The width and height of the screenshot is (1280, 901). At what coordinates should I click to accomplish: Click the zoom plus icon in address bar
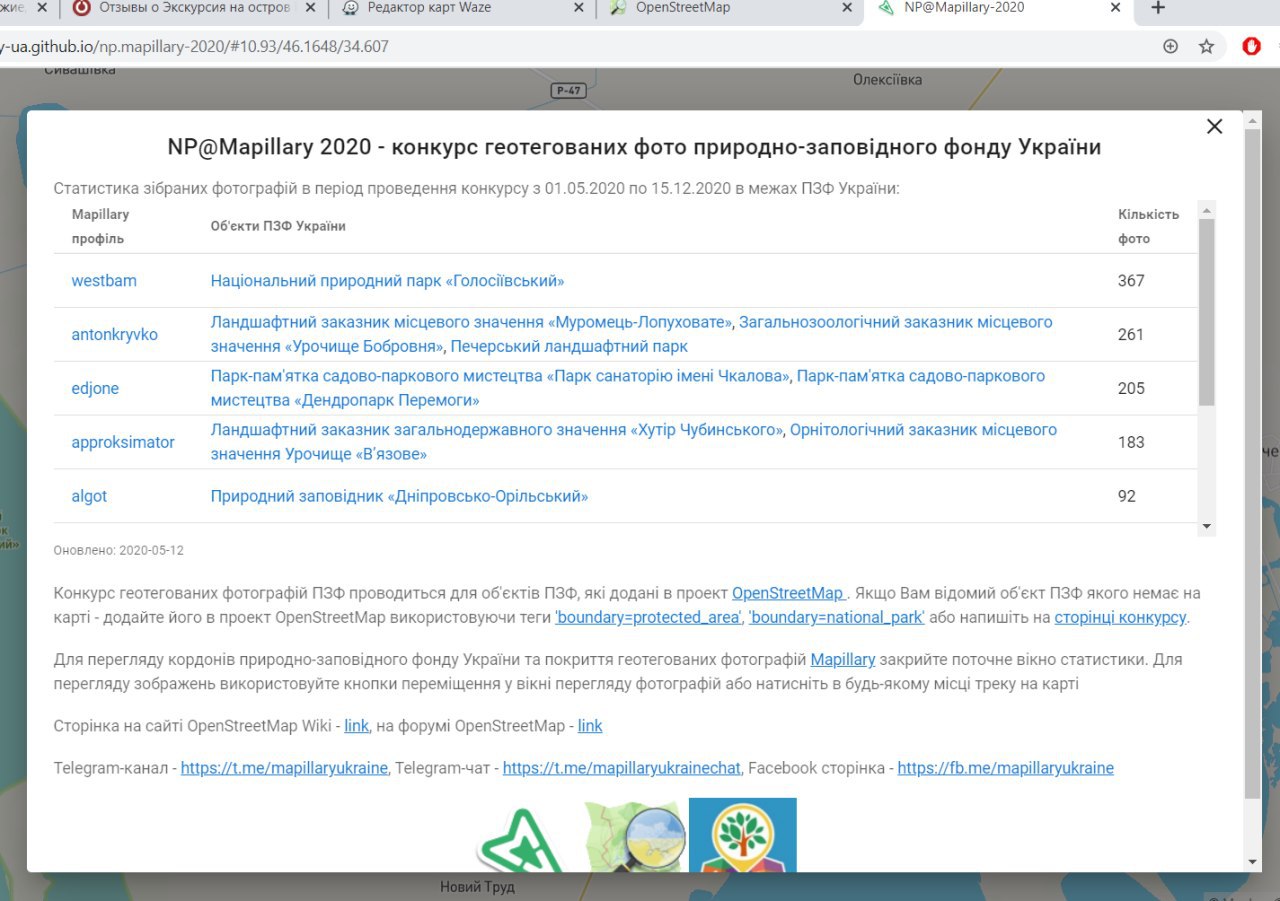[1170, 46]
